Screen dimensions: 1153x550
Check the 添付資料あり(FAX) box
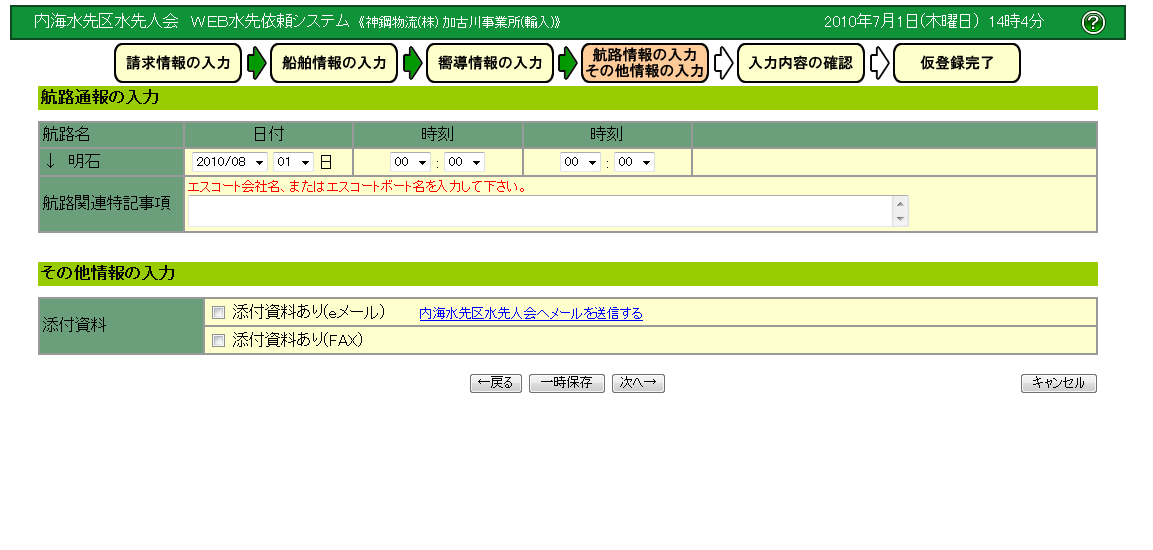[219, 340]
